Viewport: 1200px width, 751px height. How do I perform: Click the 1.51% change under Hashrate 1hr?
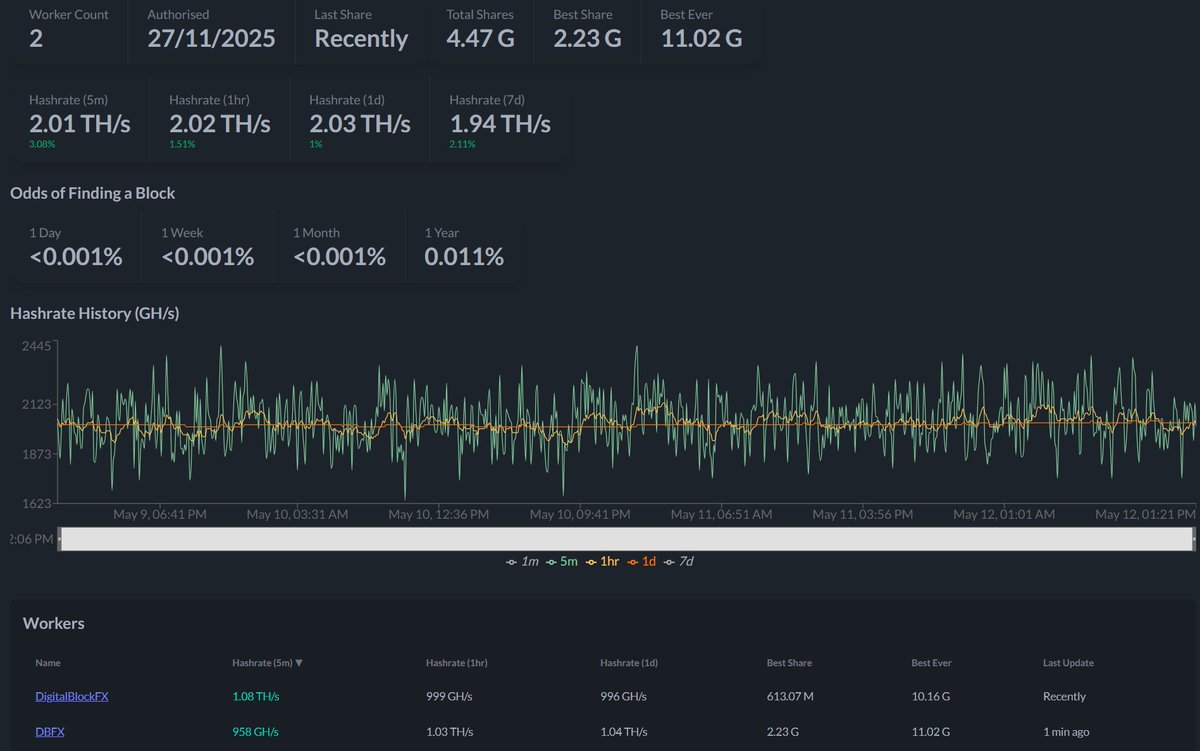coord(182,145)
